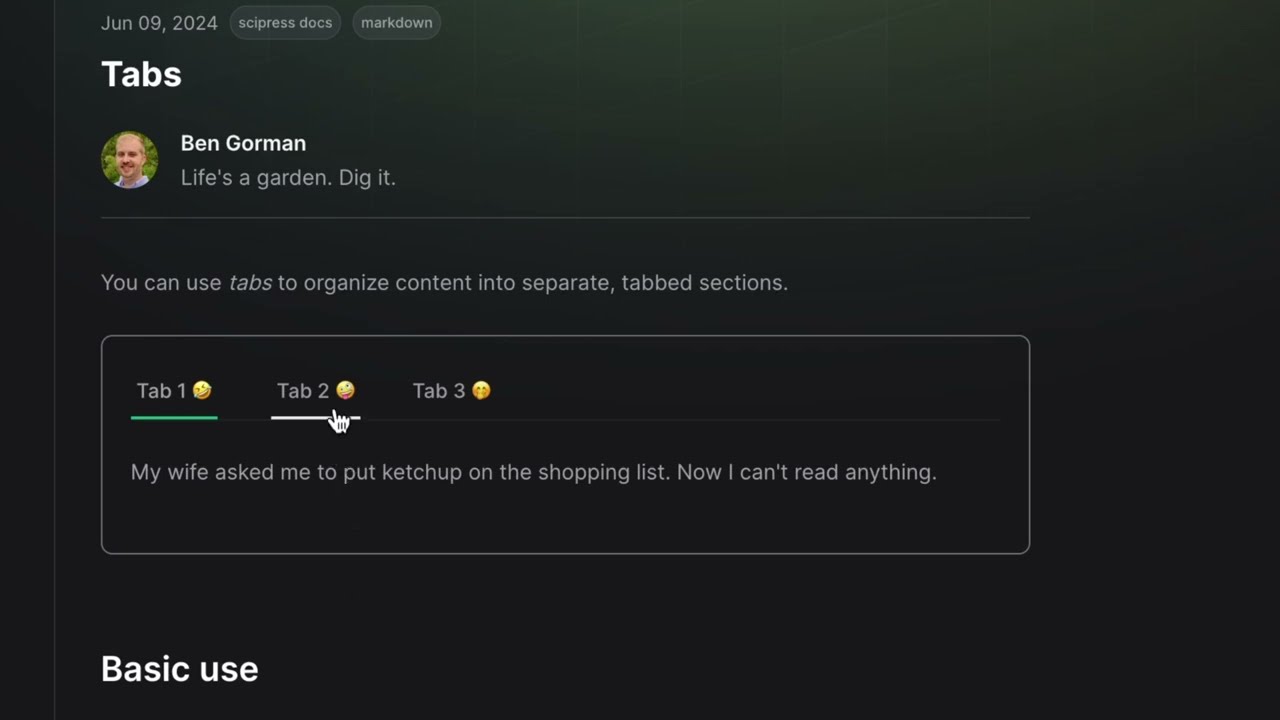The width and height of the screenshot is (1280, 720).
Task: Click the white hover underline beneath Tab 2
Action: click(x=300, y=417)
